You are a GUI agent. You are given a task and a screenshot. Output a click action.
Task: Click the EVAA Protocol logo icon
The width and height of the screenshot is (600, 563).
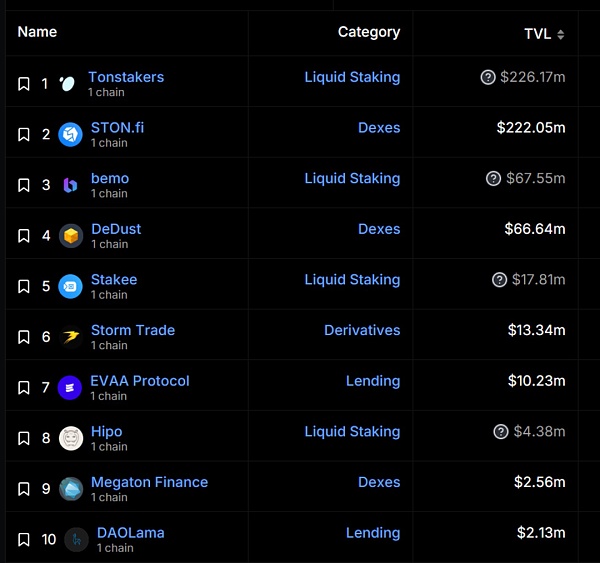click(x=70, y=388)
